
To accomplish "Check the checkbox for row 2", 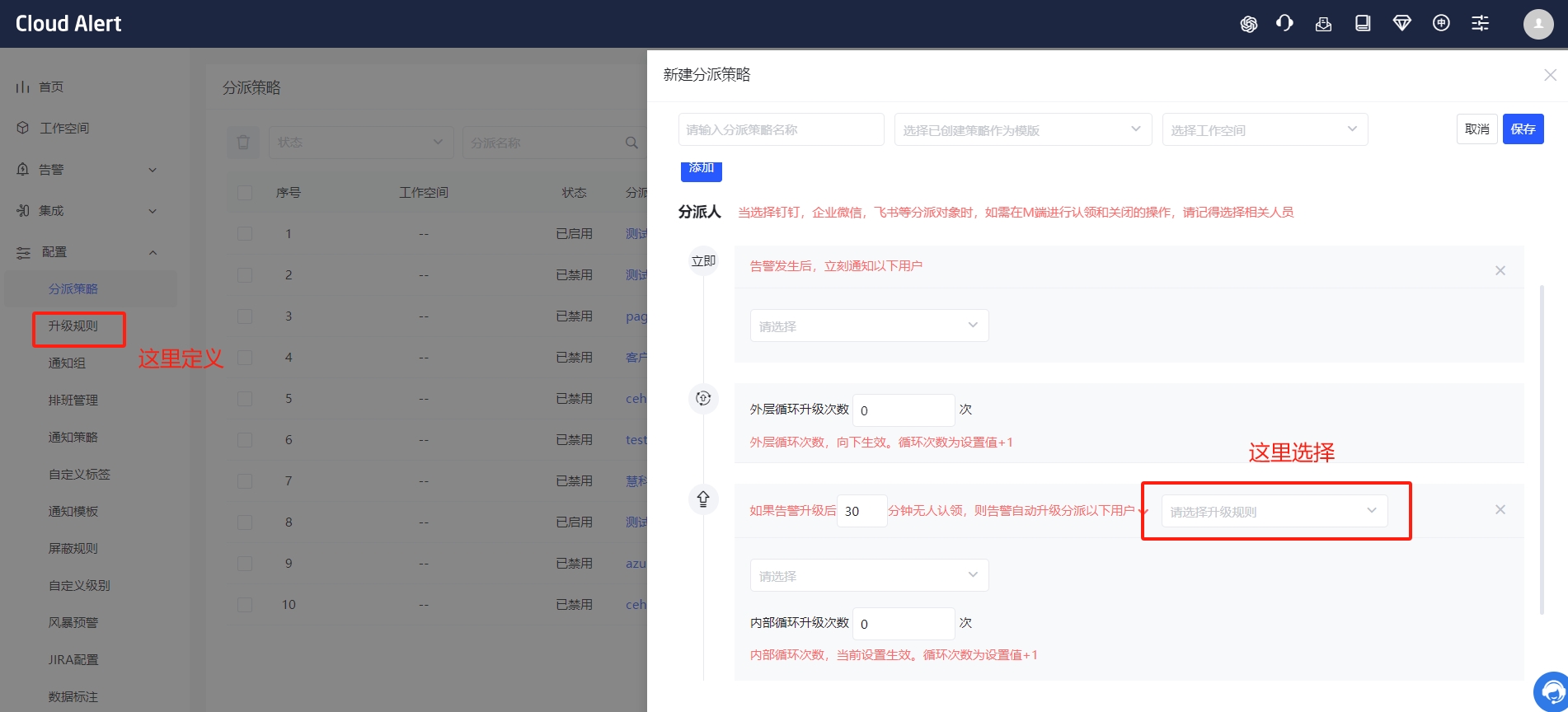I will [x=245, y=274].
